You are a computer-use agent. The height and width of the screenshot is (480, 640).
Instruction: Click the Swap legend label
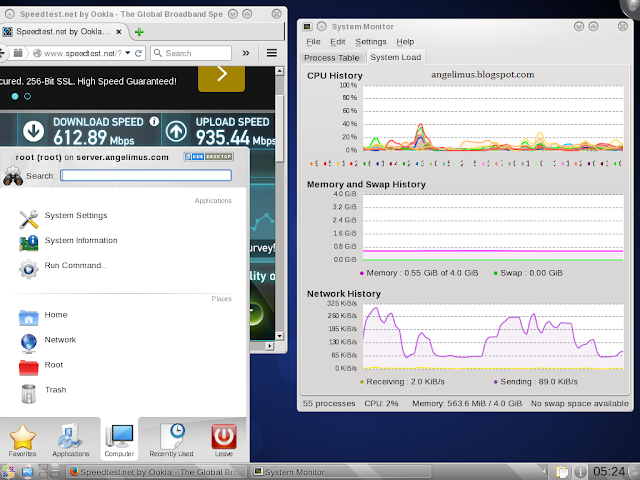pos(528,273)
